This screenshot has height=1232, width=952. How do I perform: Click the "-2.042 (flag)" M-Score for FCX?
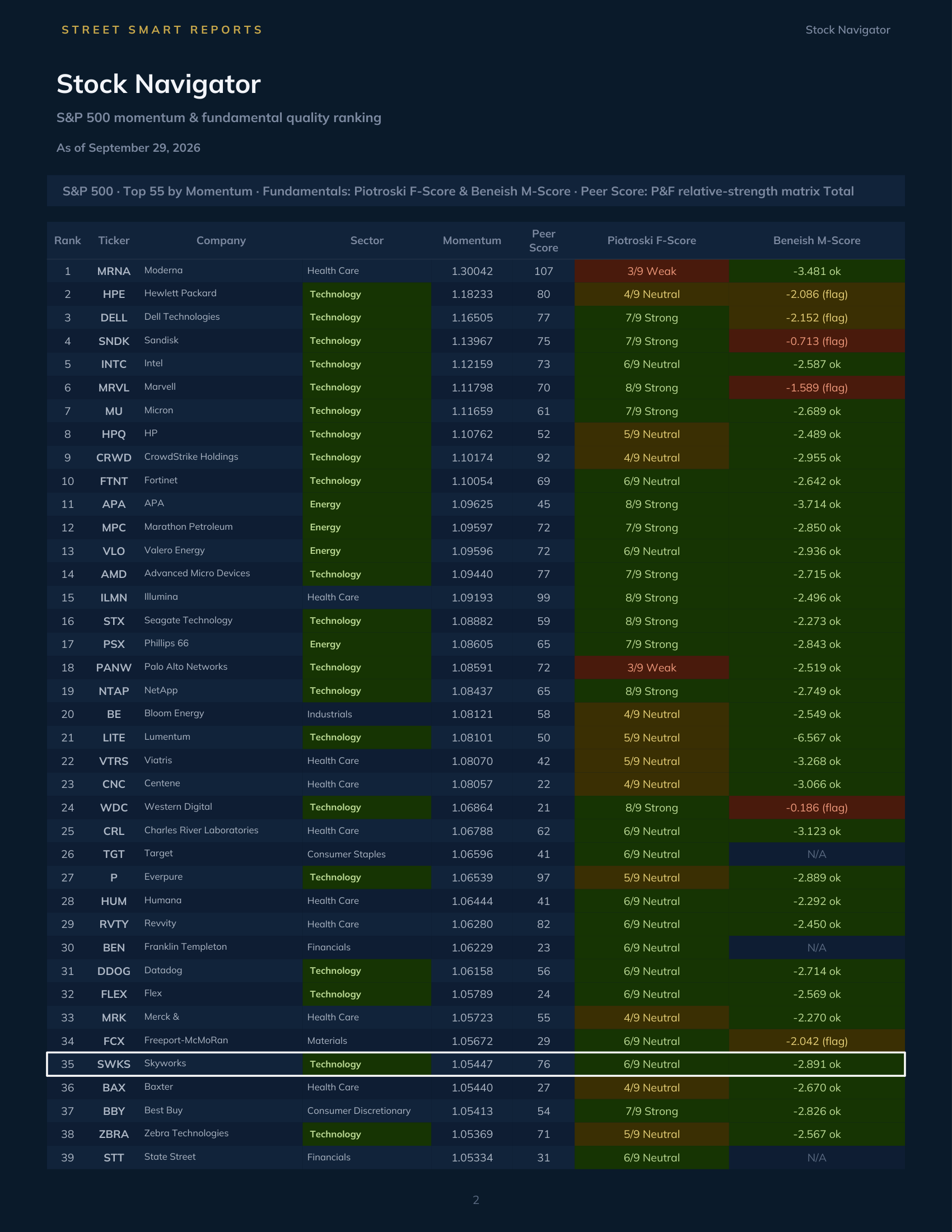[x=816, y=1042]
